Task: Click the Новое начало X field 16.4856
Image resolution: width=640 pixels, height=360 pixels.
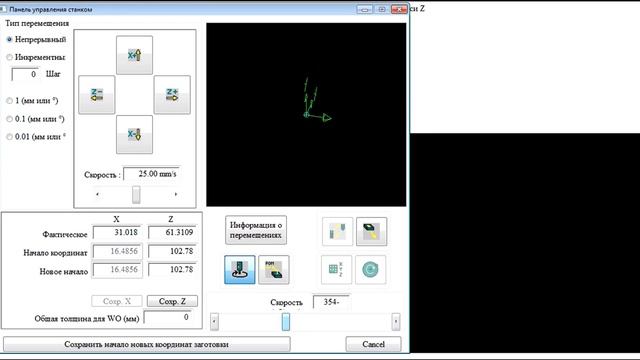Action: [117, 270]
